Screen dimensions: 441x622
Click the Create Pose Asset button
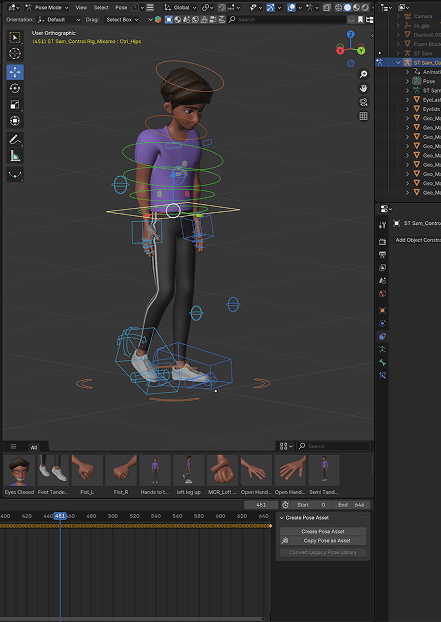pos(323,531)
